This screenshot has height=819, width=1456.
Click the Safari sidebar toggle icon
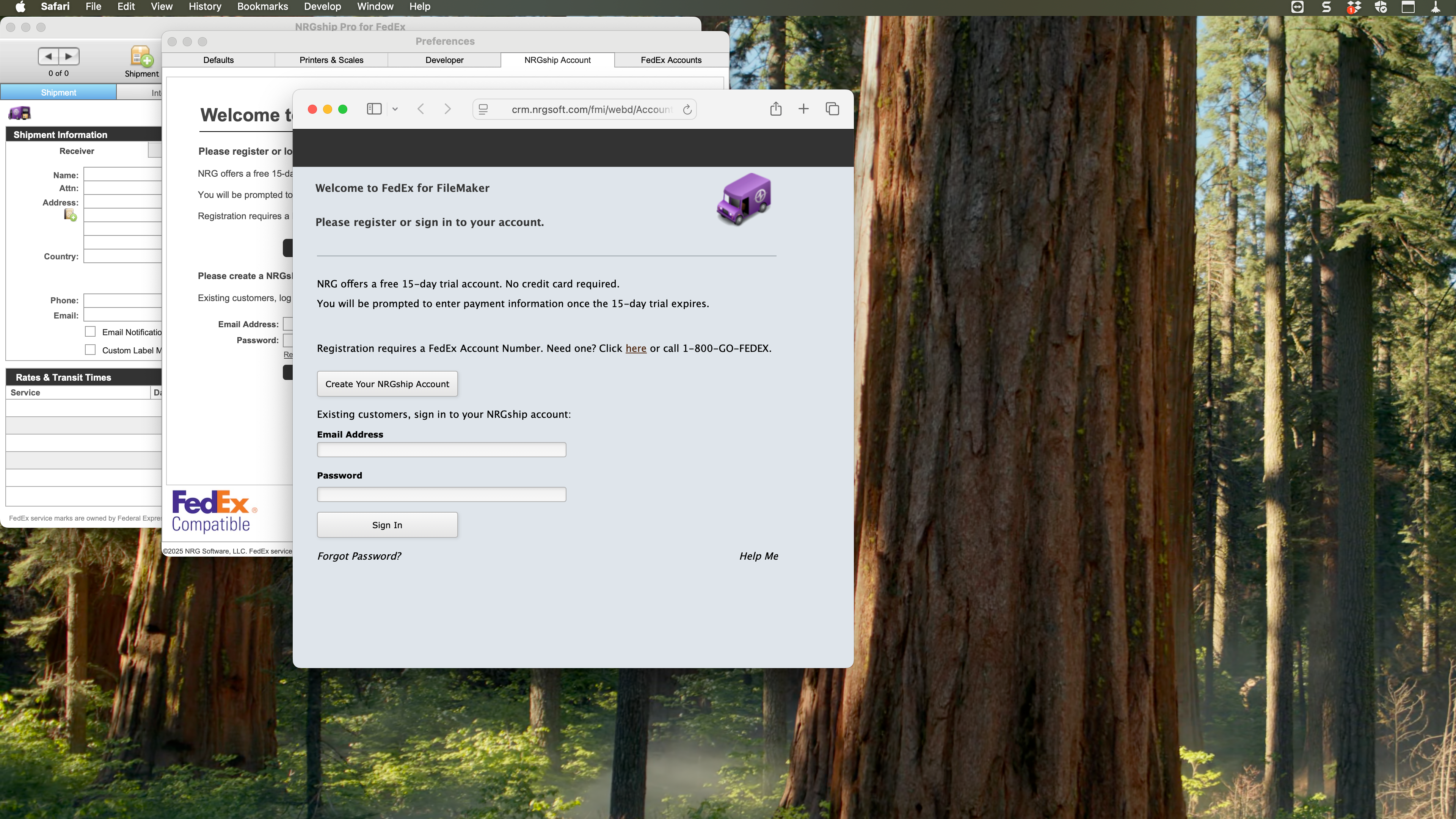point(374,109)
